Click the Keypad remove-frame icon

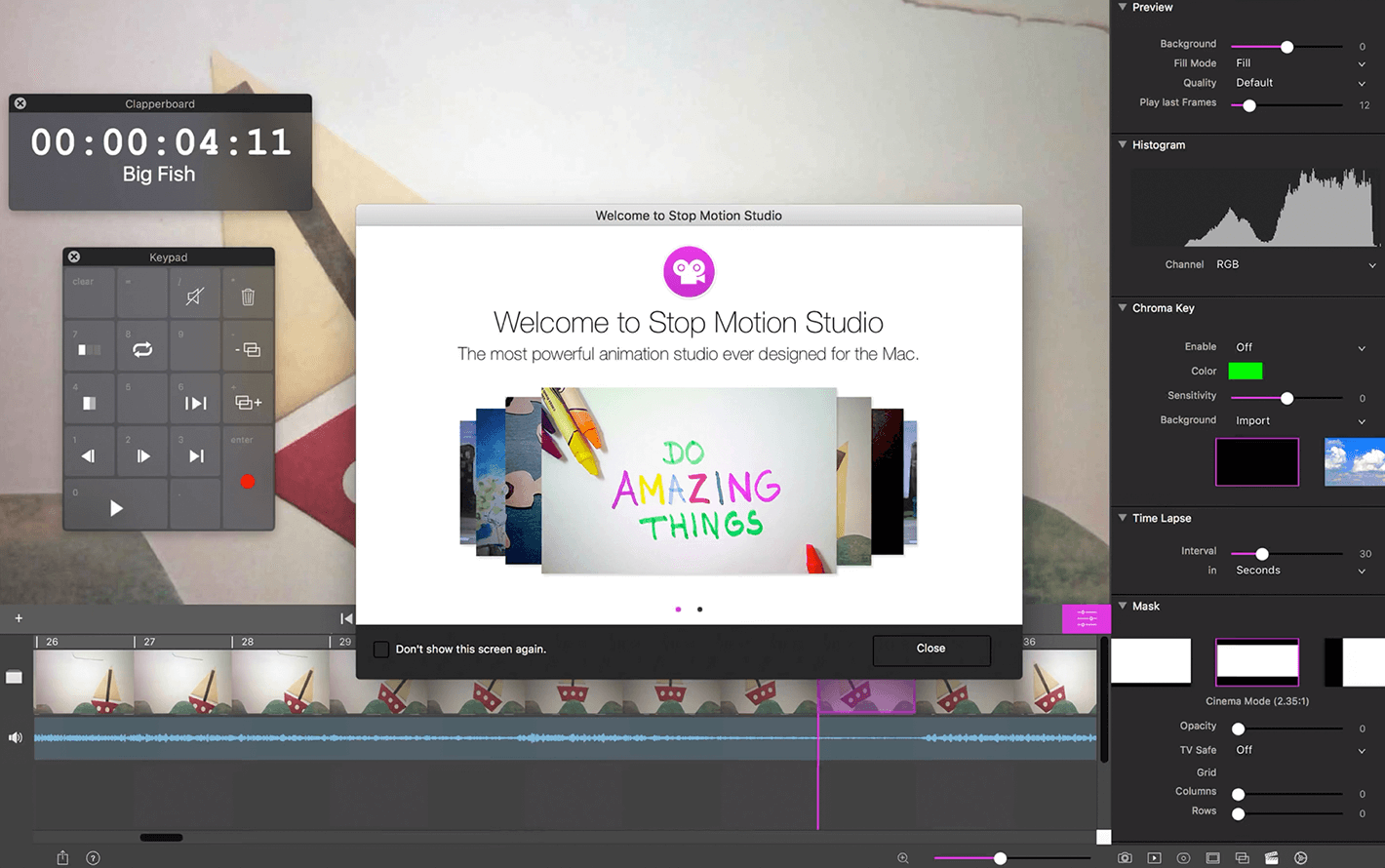(248, 349)
